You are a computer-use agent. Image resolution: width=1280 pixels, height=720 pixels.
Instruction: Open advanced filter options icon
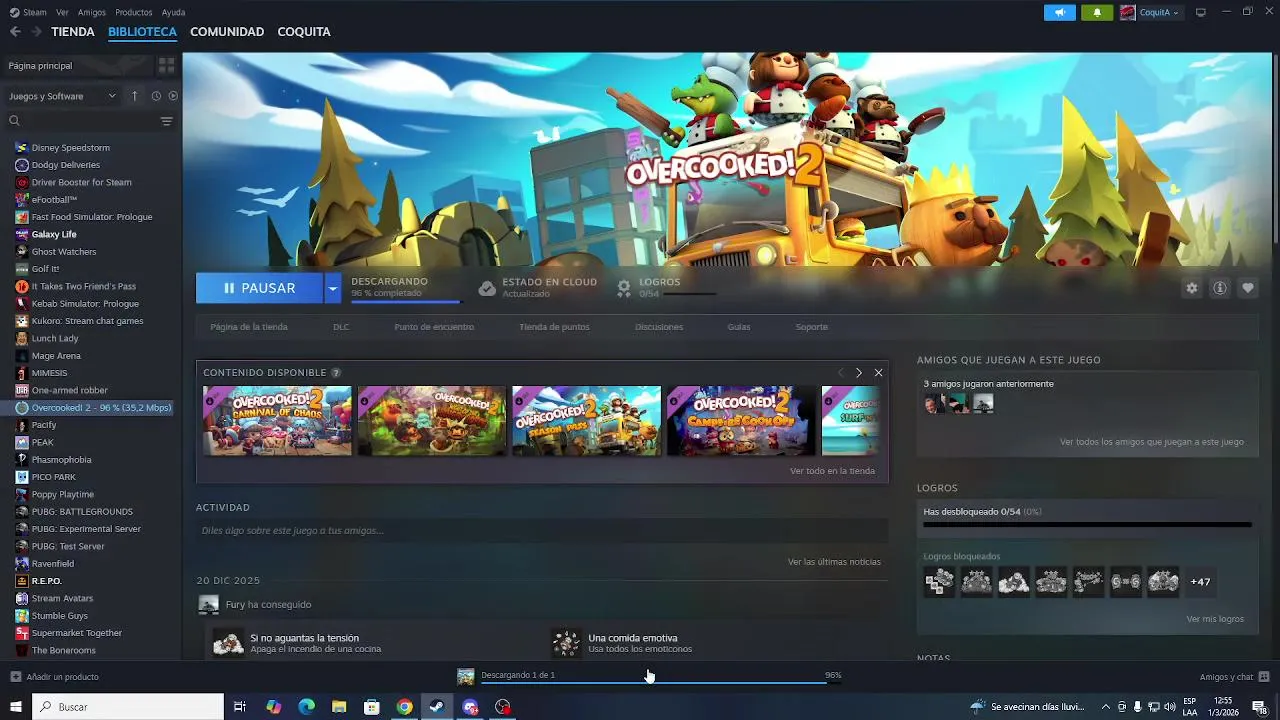[166, 121]
